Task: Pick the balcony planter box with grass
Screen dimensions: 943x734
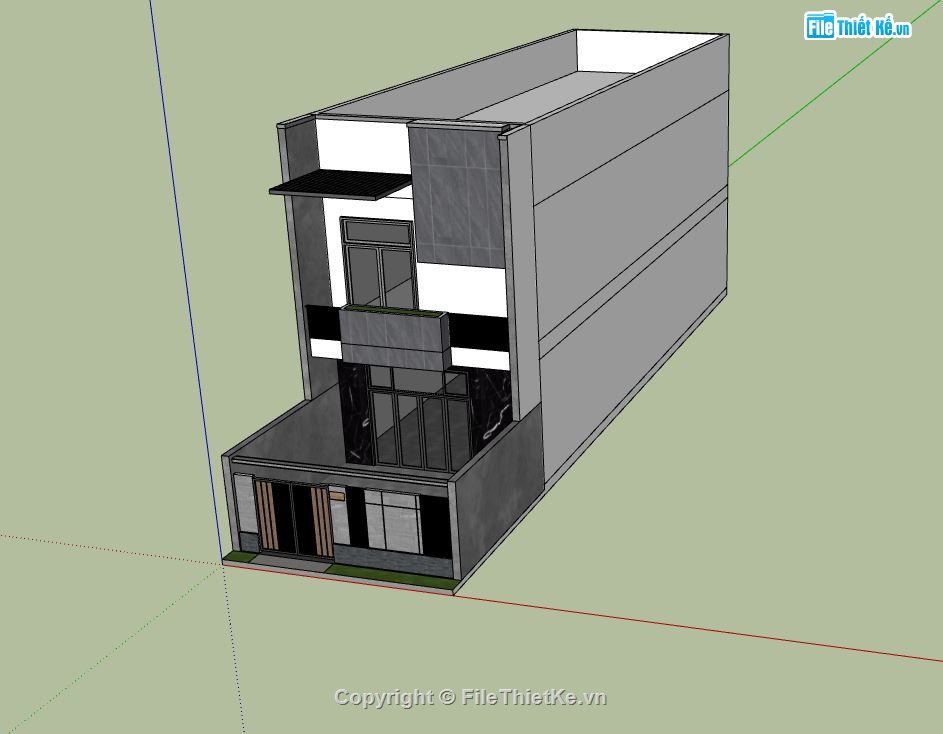Action: (x=395, y=336)
